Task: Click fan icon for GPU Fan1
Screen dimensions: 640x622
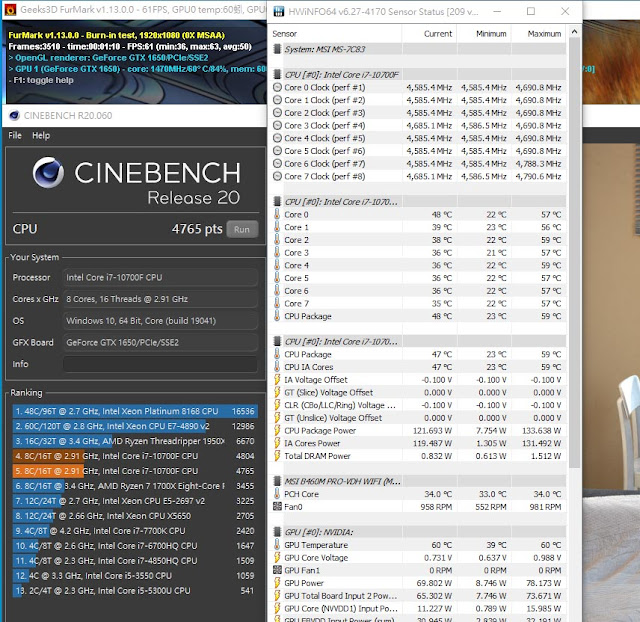Action: click(x=277, y=571)
